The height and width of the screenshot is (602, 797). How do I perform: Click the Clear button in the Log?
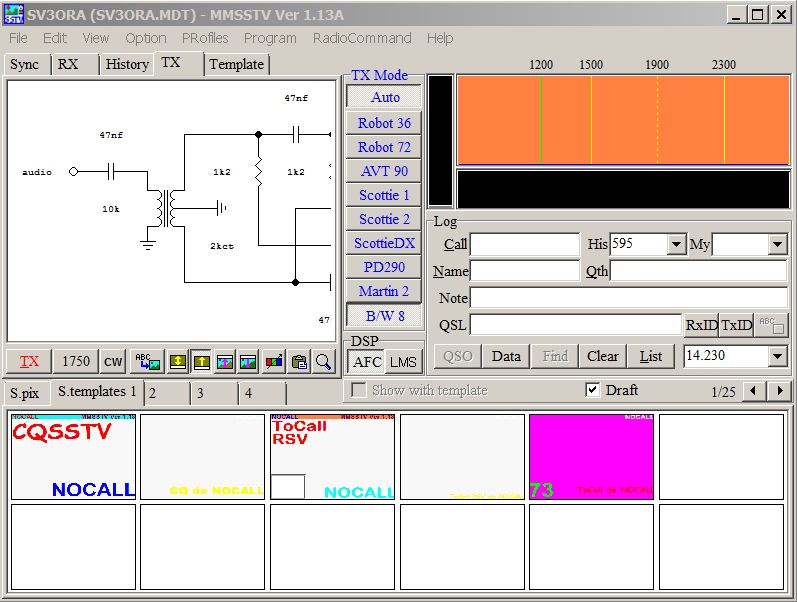602,356
